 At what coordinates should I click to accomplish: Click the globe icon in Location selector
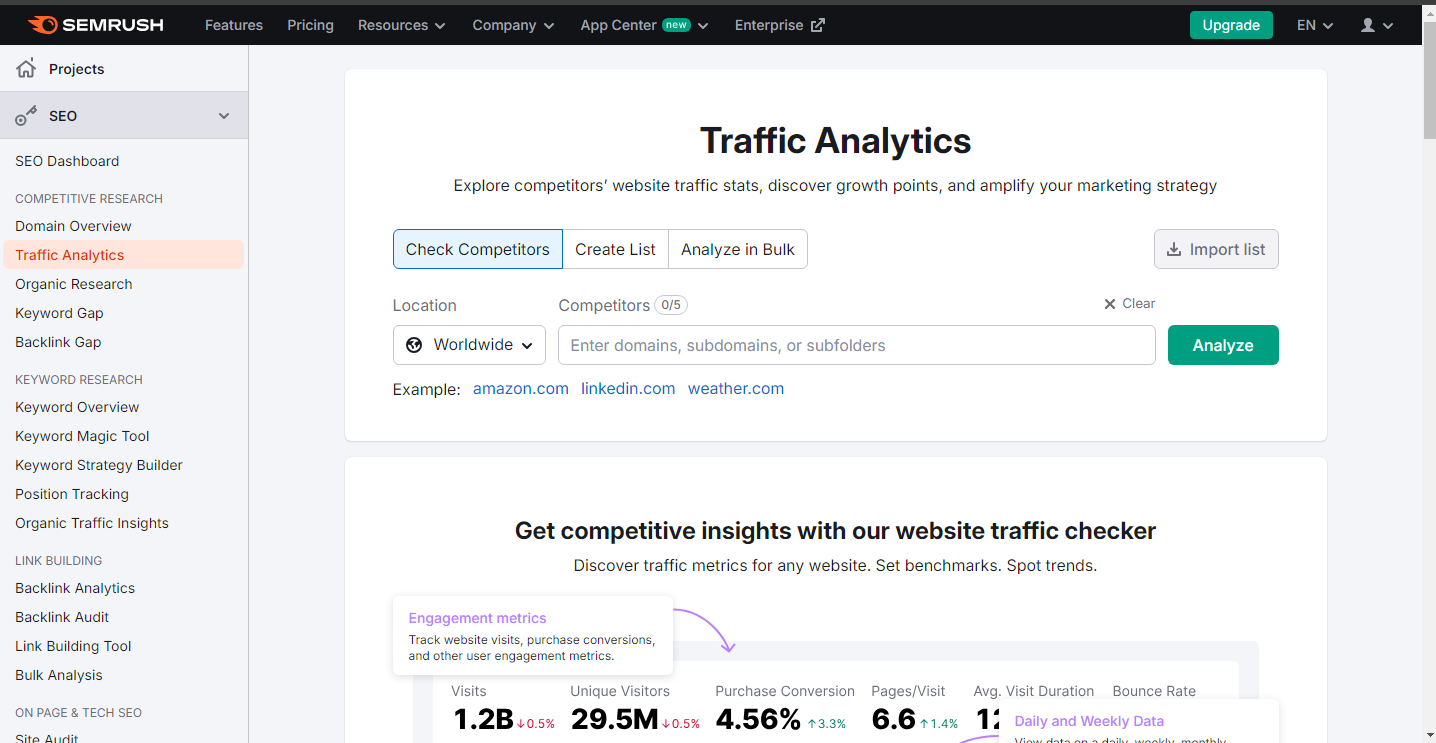click(x=414, y=345)
